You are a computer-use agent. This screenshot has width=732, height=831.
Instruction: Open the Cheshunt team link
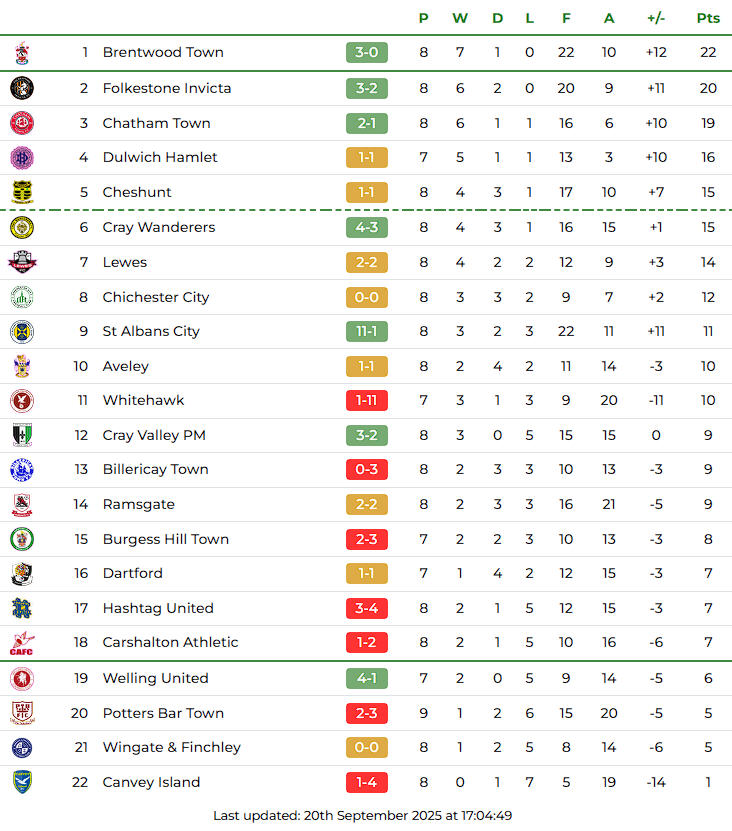tap(137, 192)
